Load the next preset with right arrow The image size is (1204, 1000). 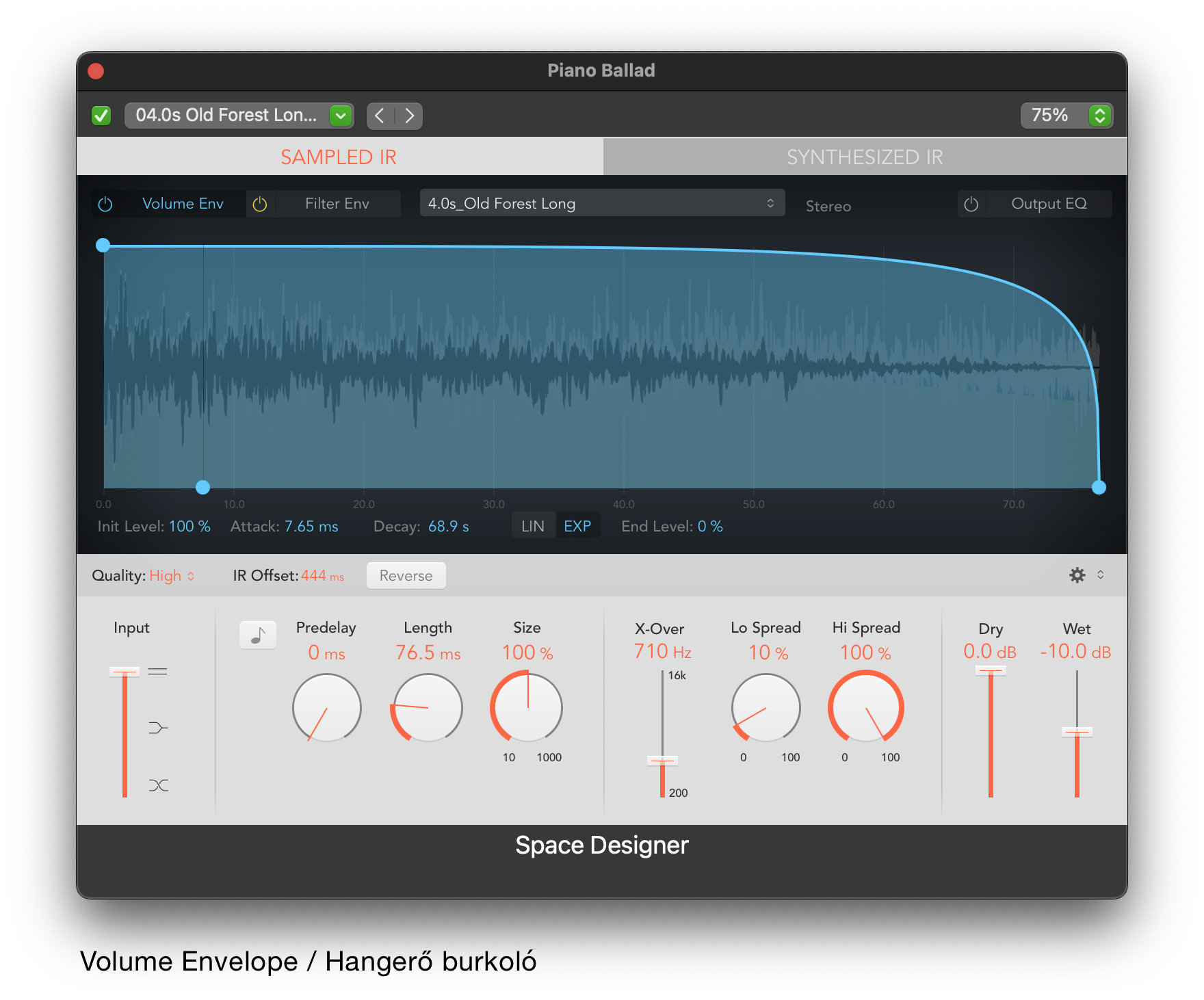409,116
